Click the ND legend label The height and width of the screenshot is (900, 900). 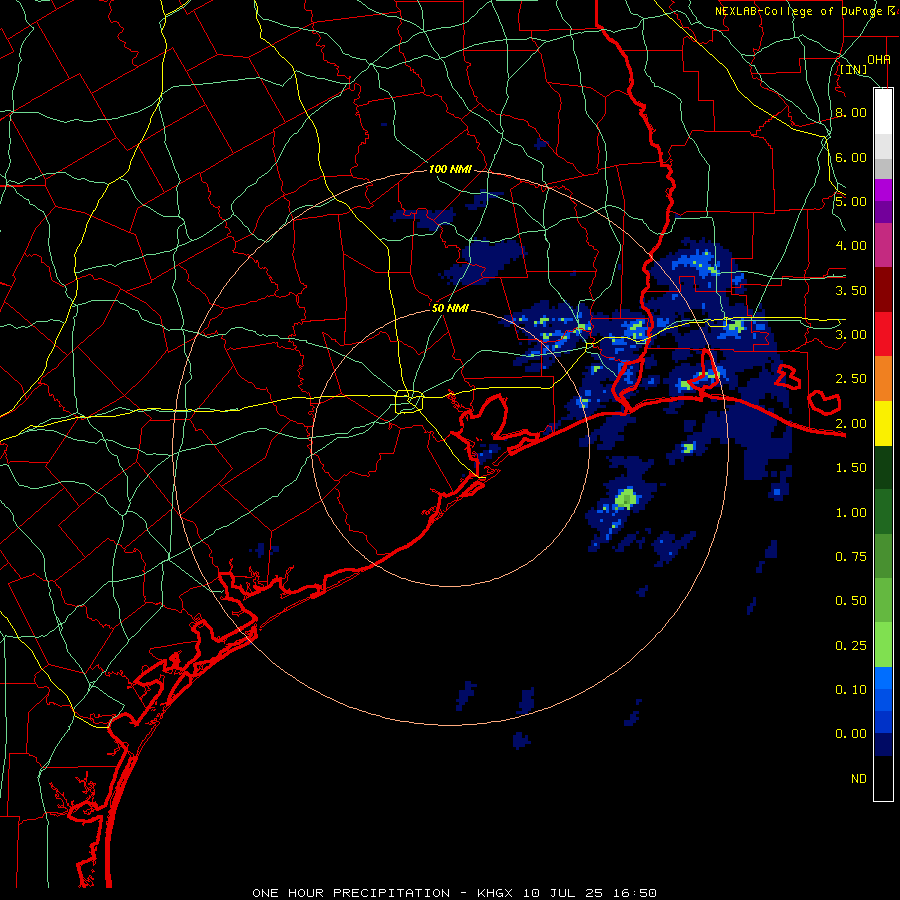tap(859, 779)
